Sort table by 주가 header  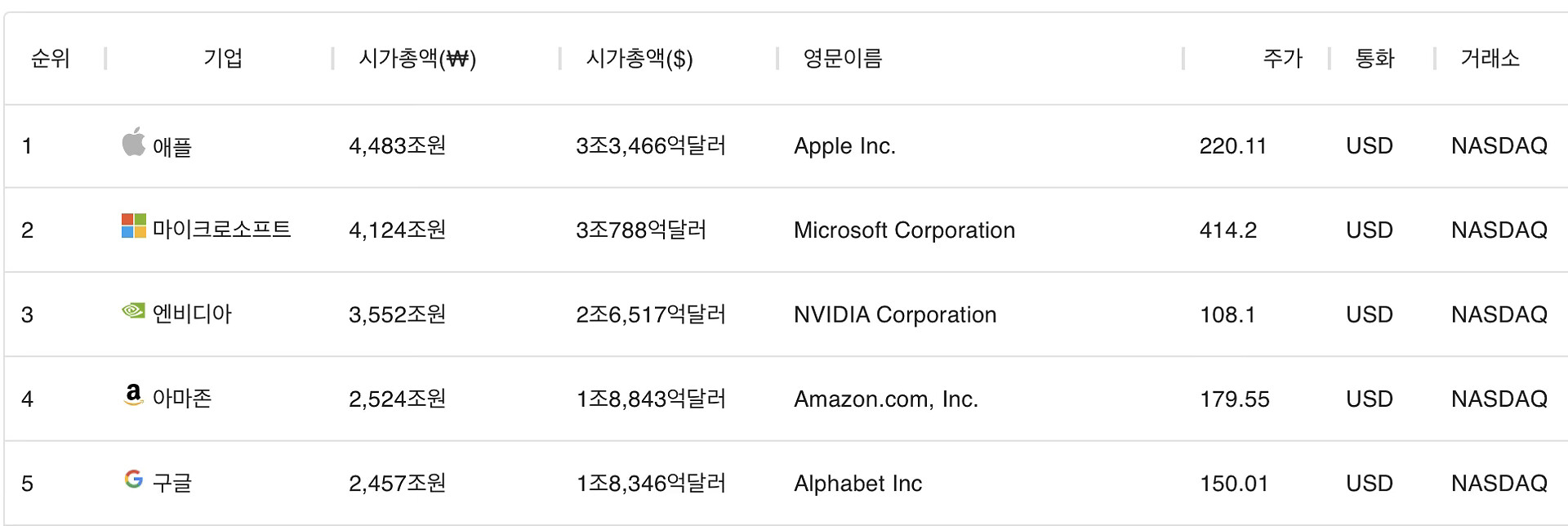coord(1282,59)
